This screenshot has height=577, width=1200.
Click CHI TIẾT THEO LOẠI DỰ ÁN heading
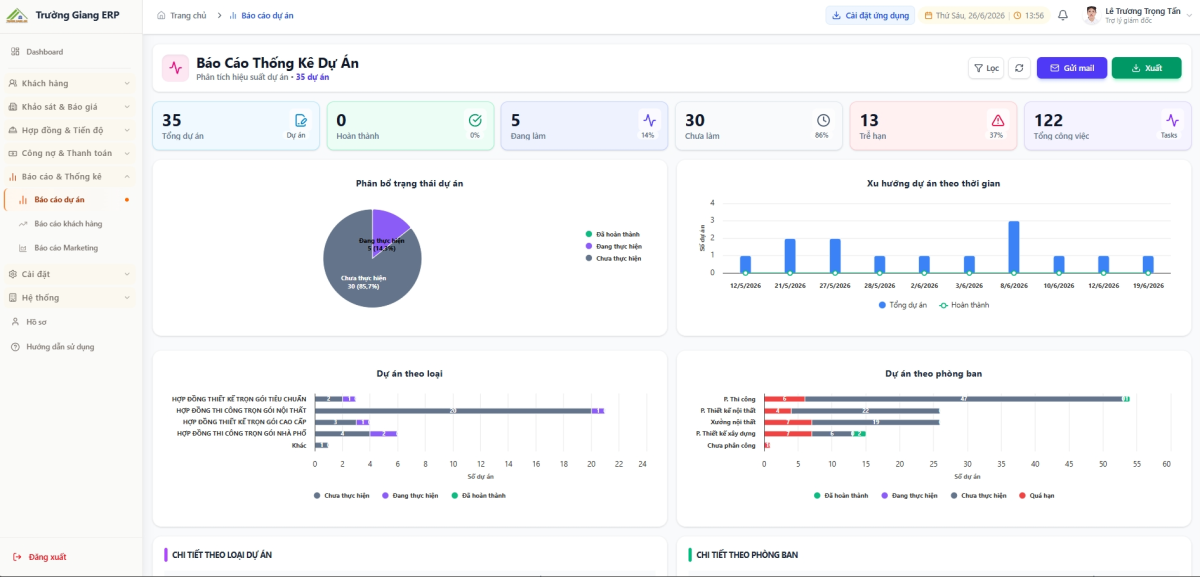tap(222, 555)
